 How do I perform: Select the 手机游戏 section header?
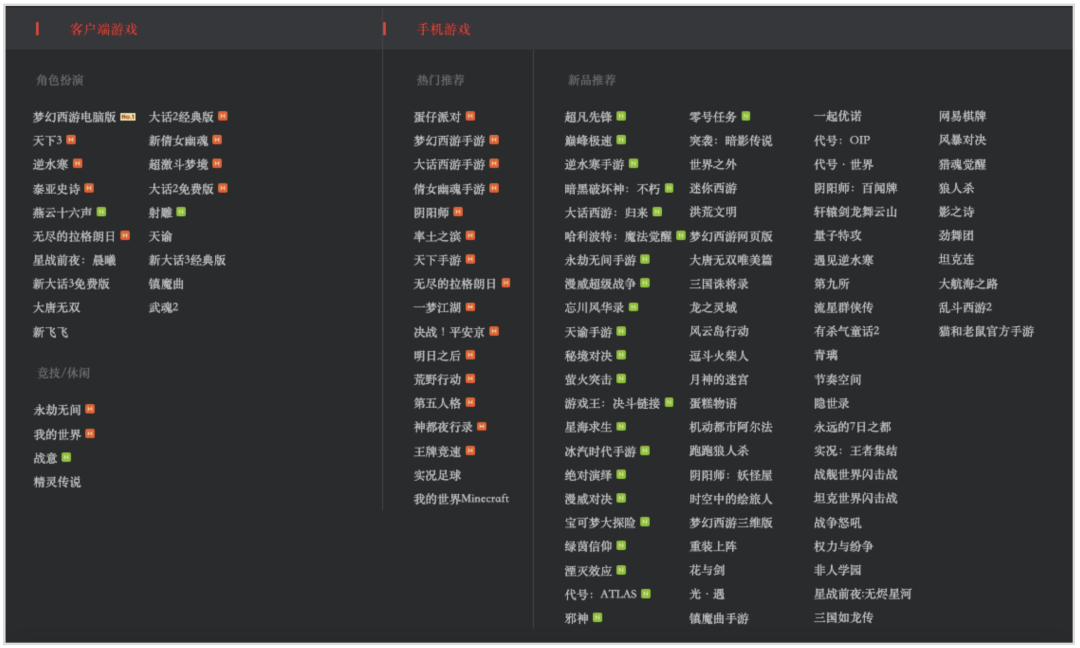444,29
